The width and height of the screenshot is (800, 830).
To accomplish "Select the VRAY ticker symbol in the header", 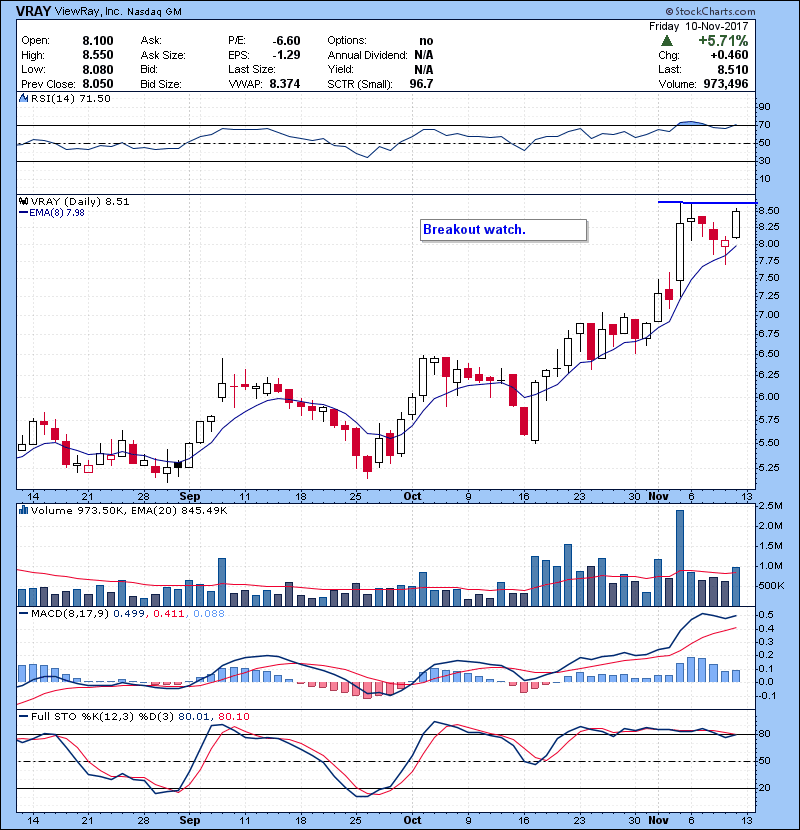I will (x=33, y=11).
